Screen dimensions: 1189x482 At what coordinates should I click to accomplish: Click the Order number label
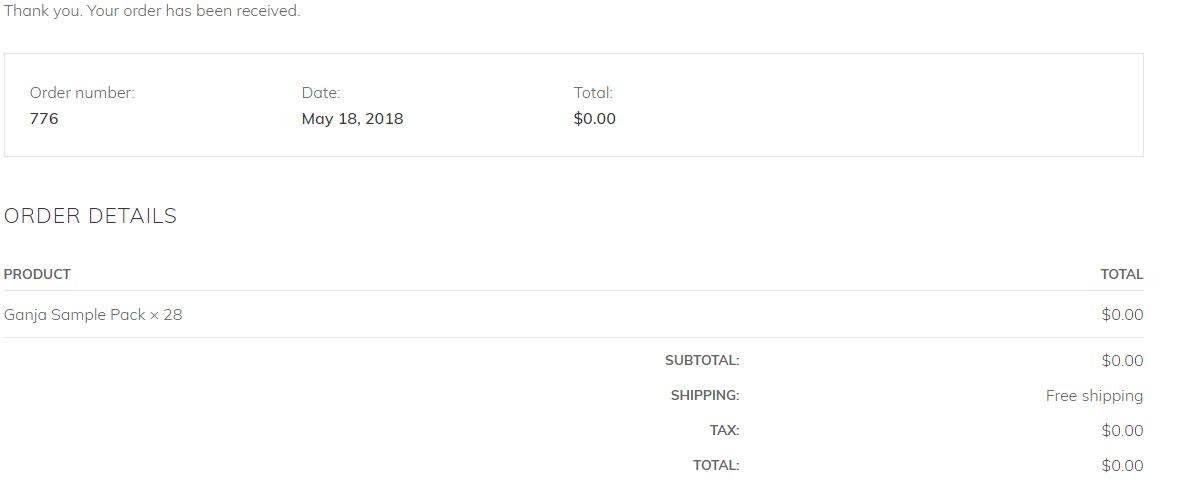coord(82,93)
